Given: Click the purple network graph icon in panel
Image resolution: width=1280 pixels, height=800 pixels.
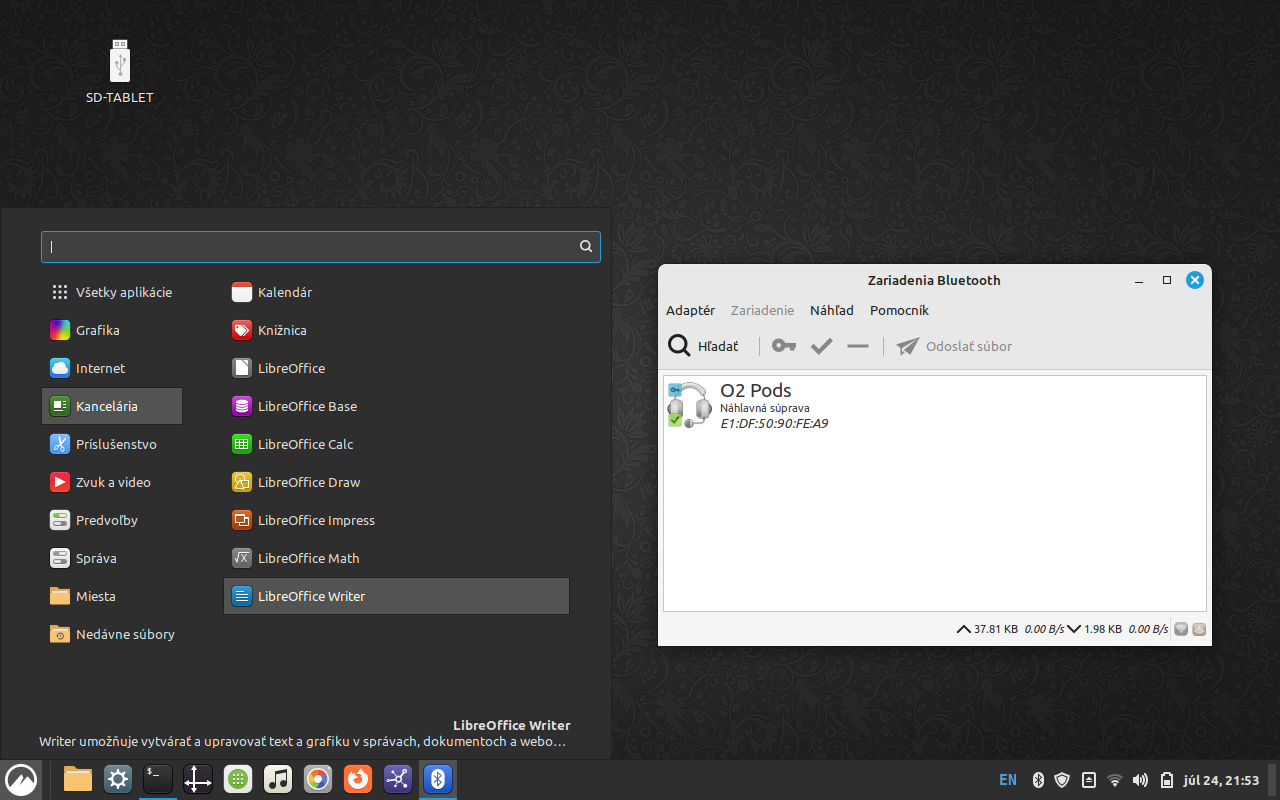Looking at the screenshot, I should pos(398,779).
